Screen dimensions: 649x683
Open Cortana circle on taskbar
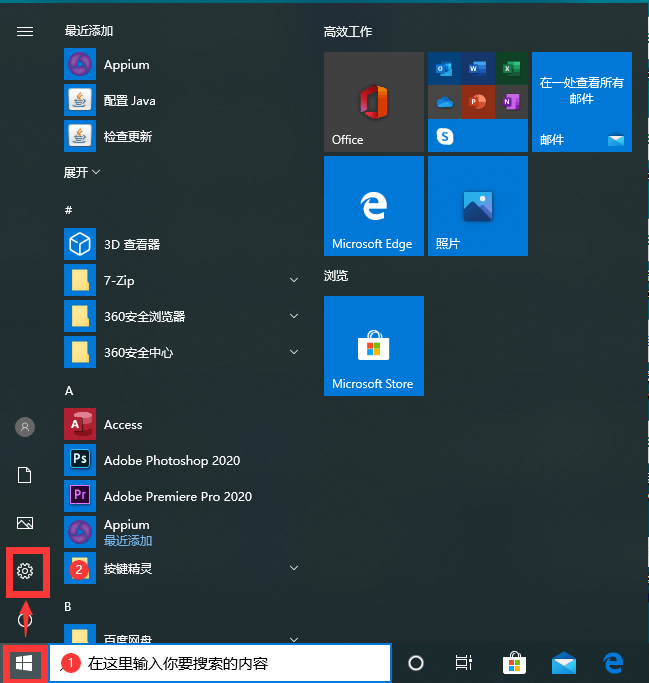[416, 663]
